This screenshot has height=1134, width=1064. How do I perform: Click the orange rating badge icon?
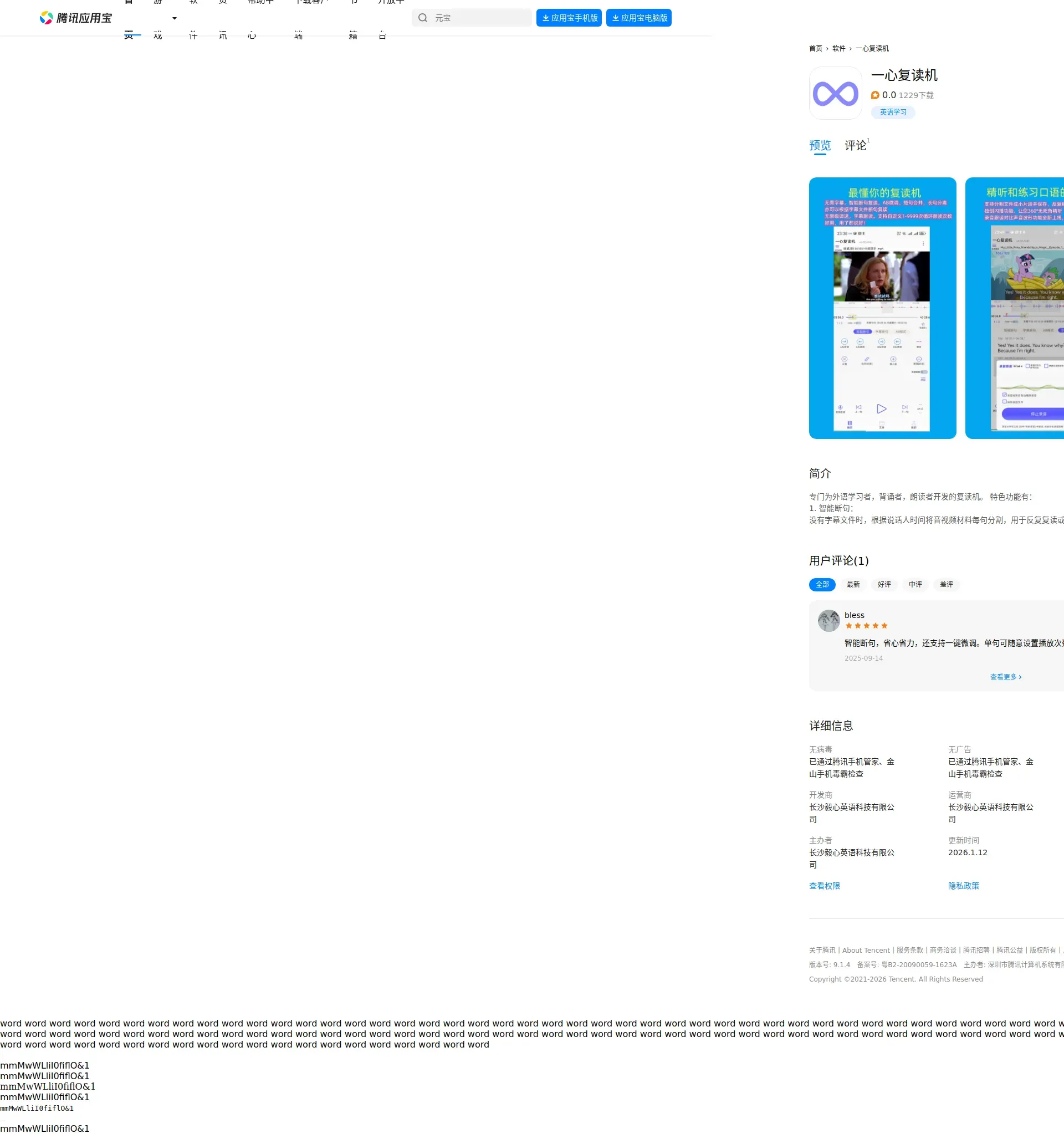[x=874, y=95]
